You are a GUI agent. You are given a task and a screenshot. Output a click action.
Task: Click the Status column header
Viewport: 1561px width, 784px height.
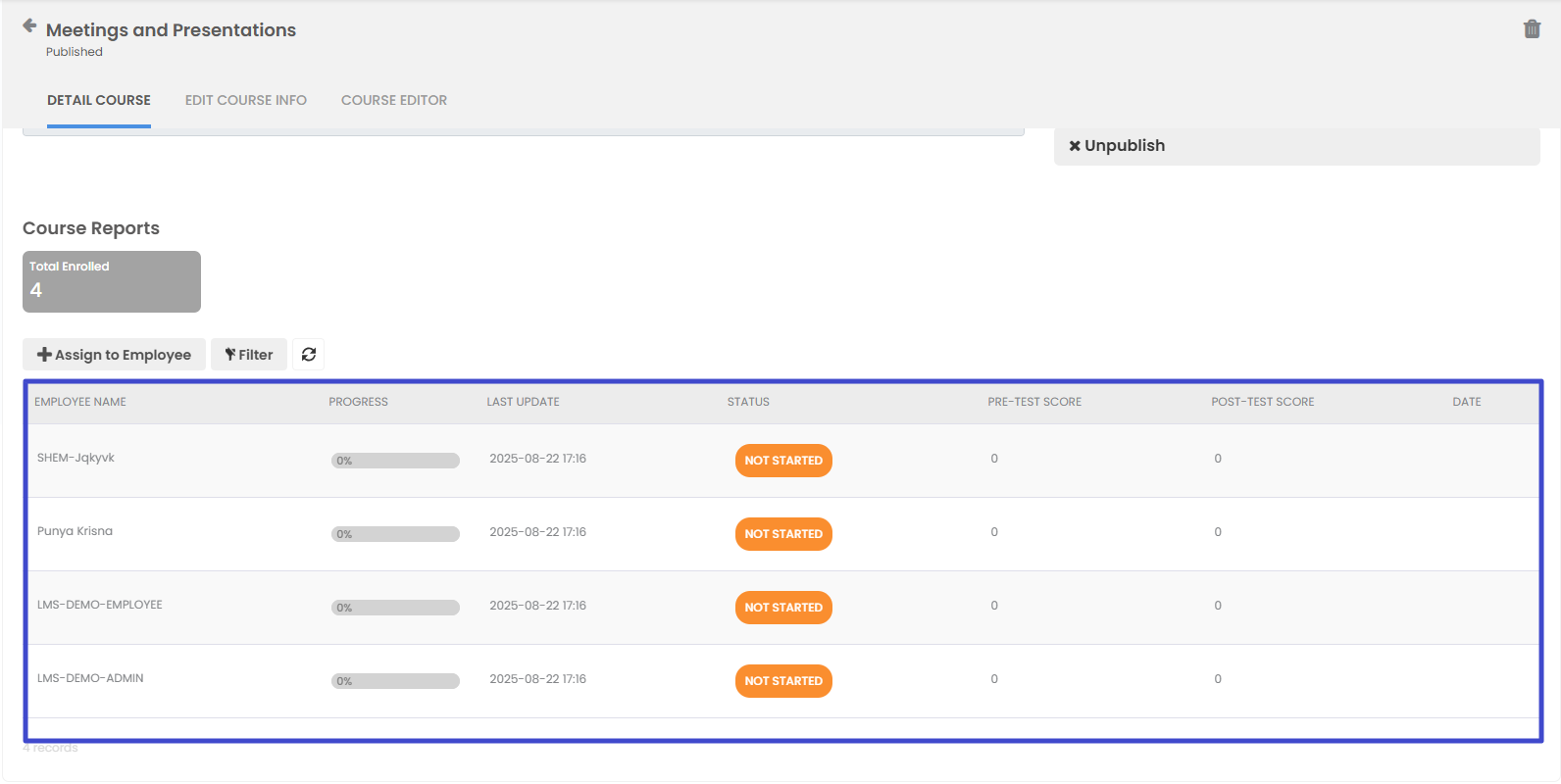click(748, 402)
